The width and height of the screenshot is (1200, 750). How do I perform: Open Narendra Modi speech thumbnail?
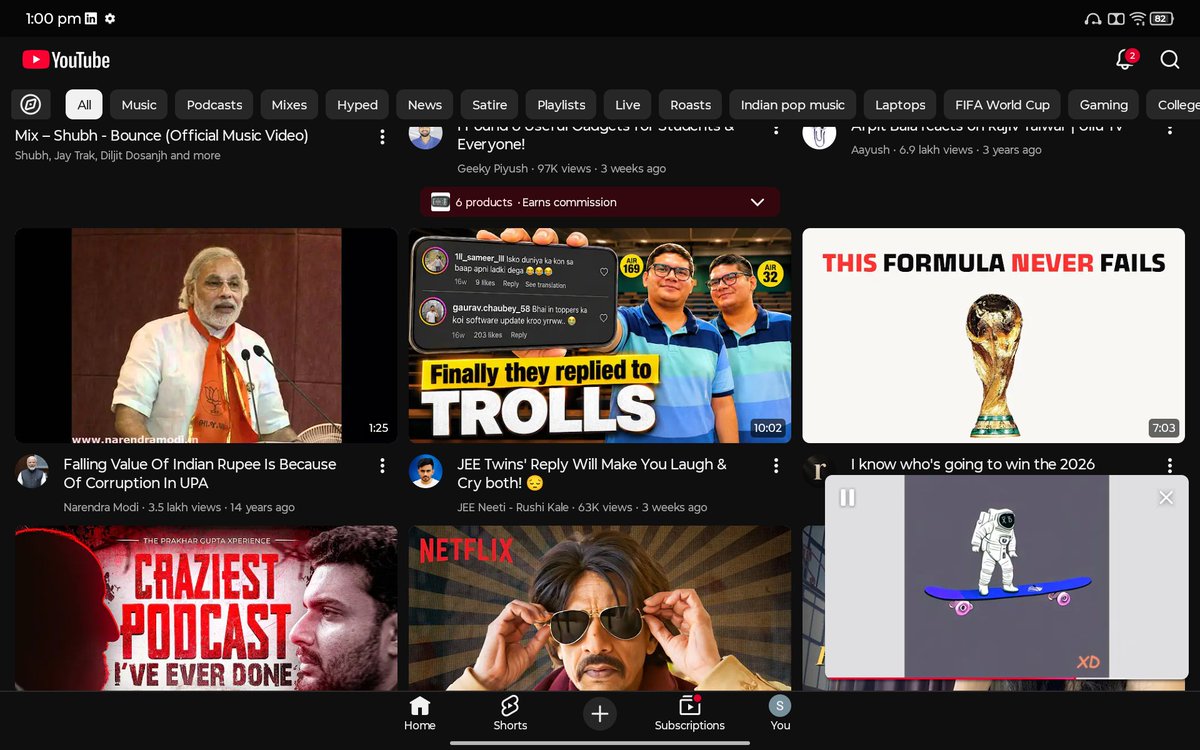(206, 335)
